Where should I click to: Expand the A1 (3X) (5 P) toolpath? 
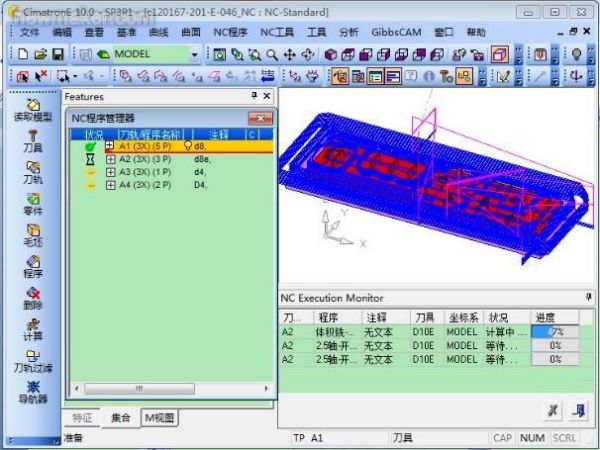point(110,145)
